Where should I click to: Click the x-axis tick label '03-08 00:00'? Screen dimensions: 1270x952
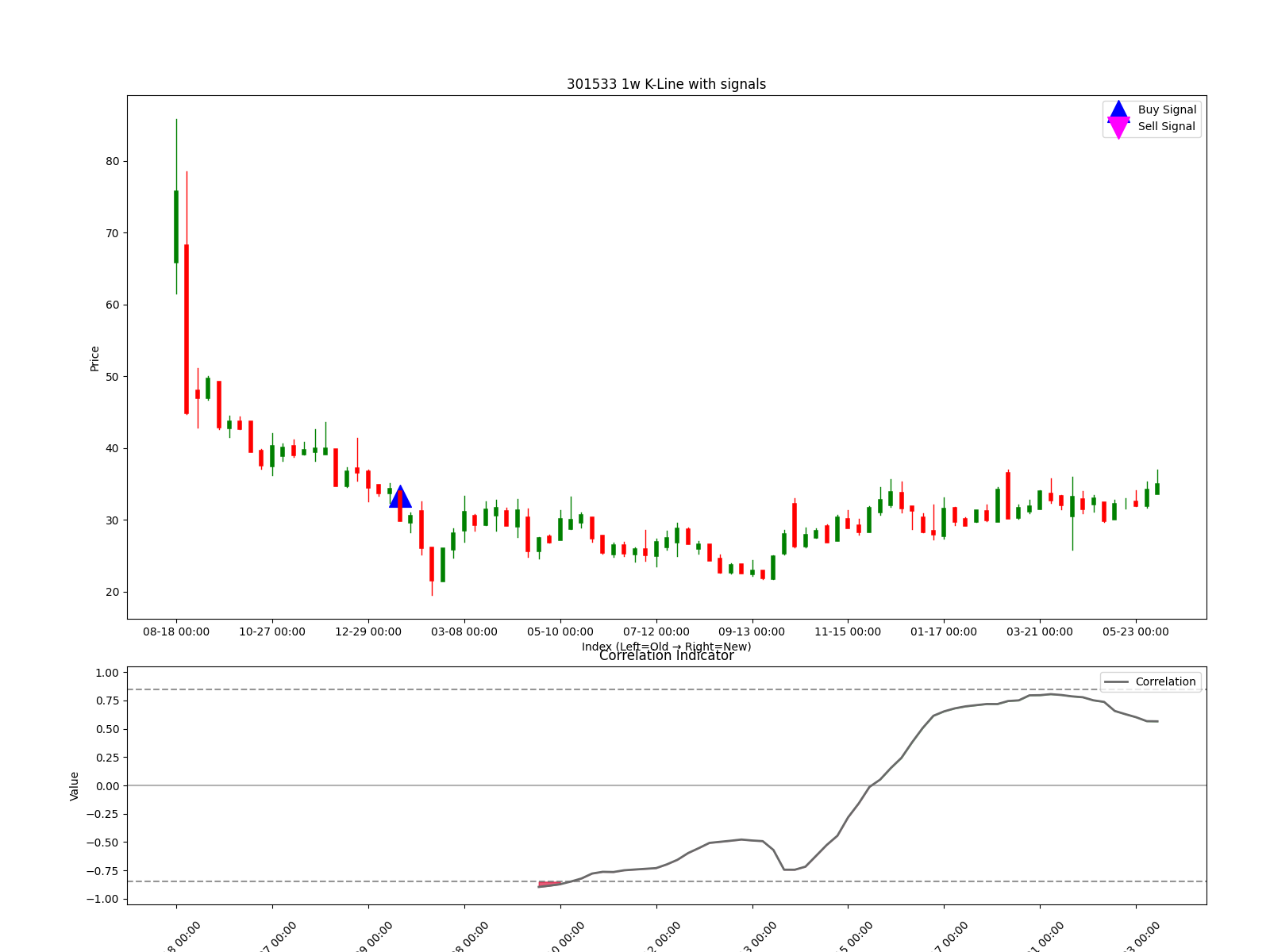point(464,631)
